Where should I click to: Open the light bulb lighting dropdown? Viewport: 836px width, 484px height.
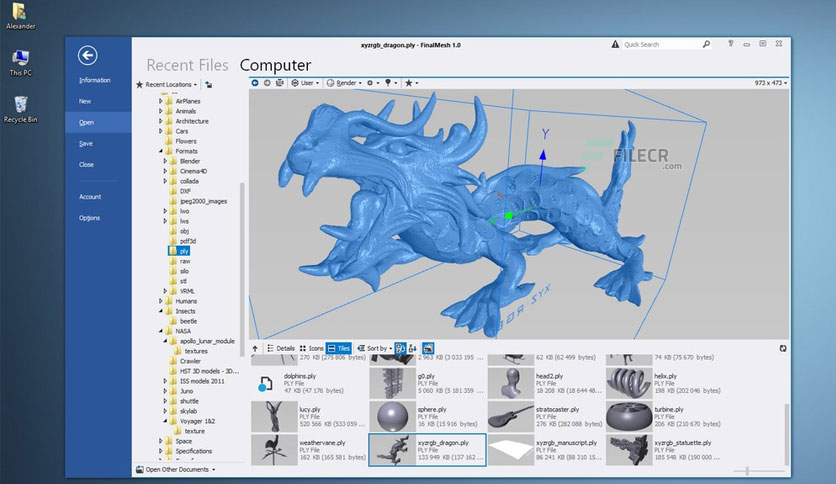[x=391, y=83]
